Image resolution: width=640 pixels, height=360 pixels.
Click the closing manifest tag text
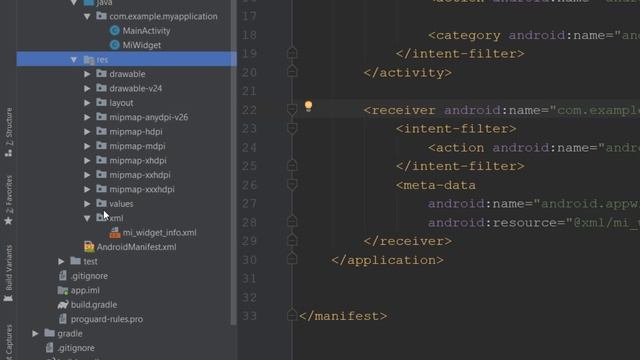pos(343,316)
